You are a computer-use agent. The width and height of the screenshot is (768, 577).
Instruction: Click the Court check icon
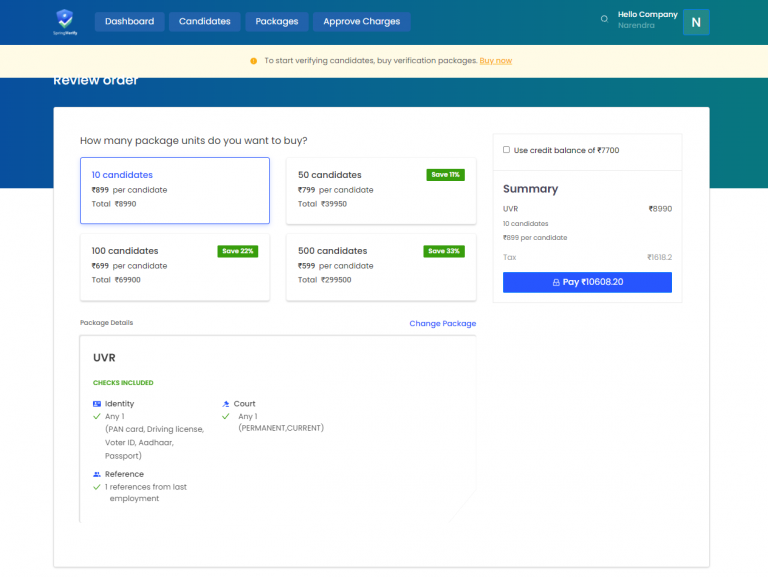pos(226,404)
